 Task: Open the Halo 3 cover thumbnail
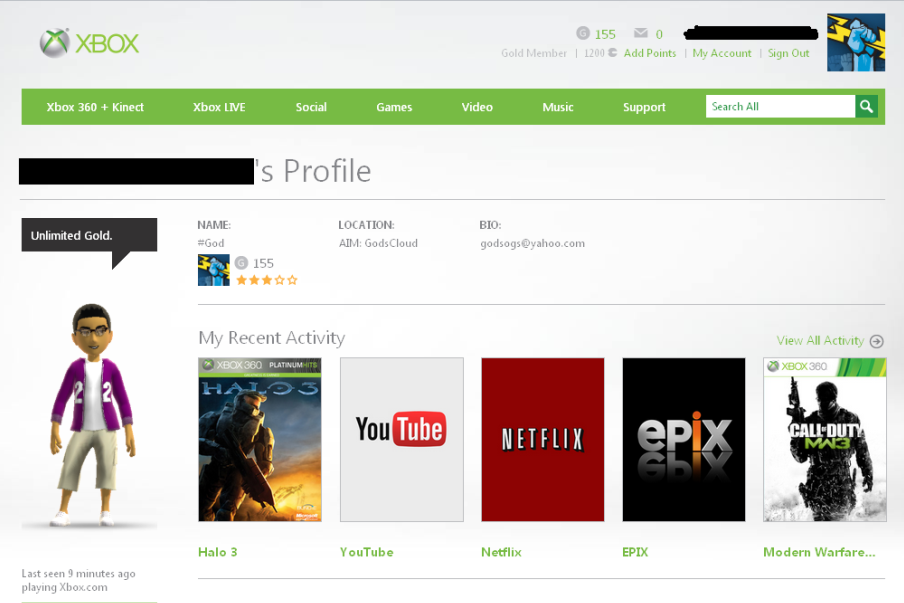coord(260,439)
